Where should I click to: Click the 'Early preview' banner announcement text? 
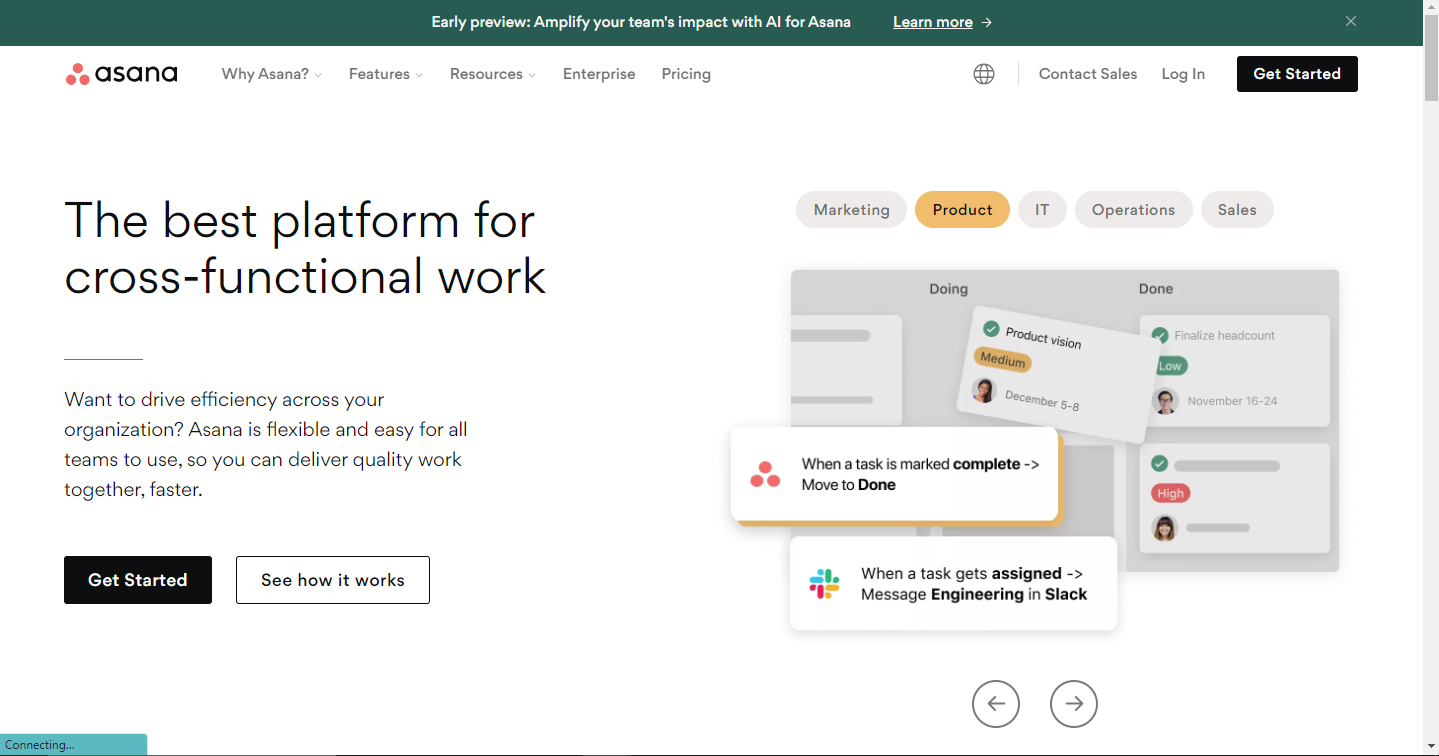tap(641, 22)
